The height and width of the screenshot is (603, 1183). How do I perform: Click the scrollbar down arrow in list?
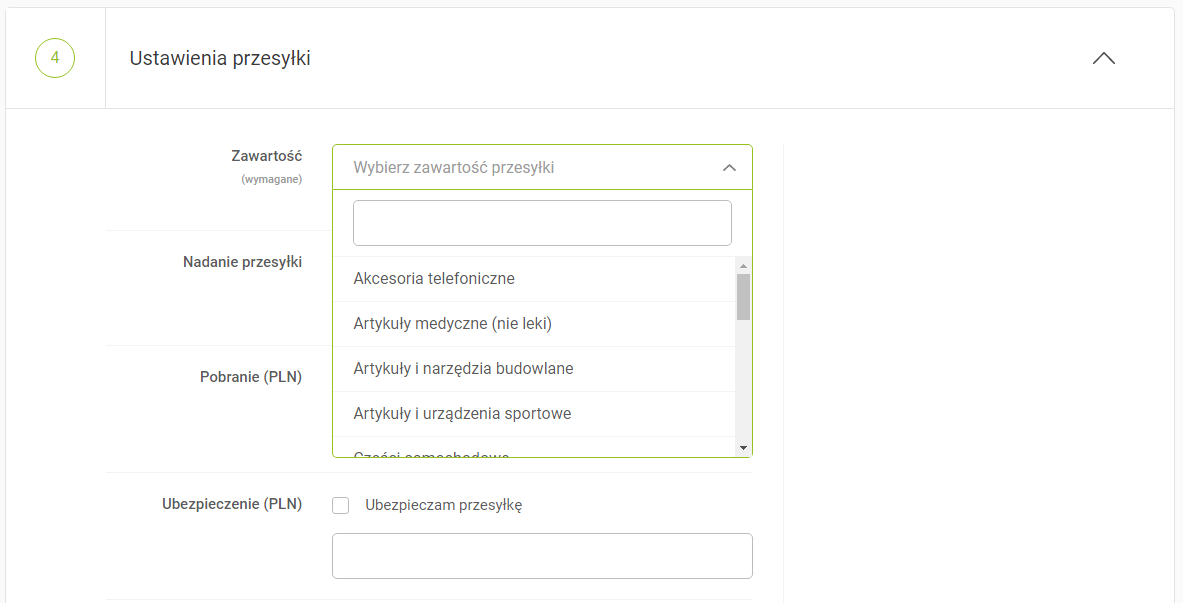743,447
